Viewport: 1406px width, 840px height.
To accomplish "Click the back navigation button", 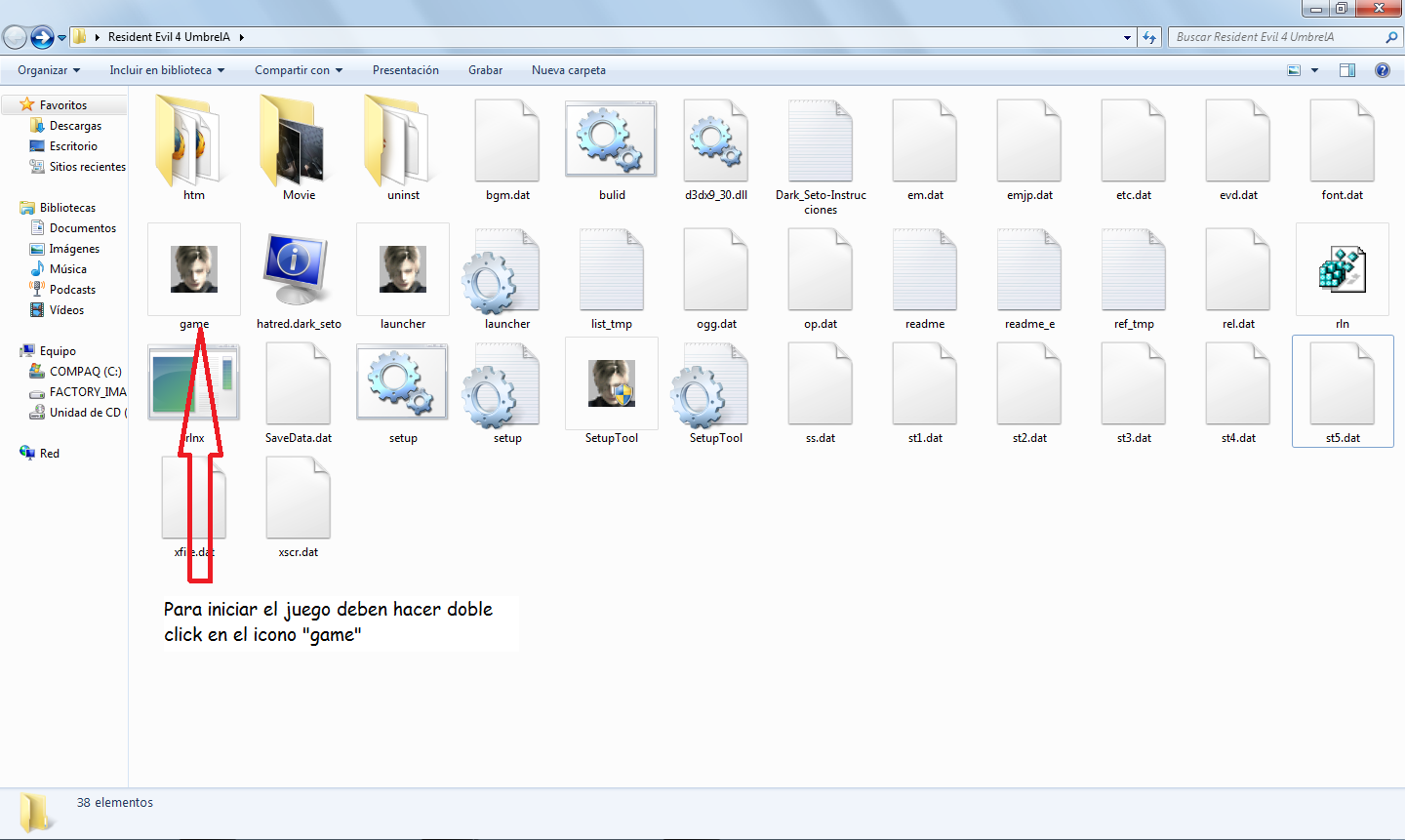I will click(x=15, y=37).
